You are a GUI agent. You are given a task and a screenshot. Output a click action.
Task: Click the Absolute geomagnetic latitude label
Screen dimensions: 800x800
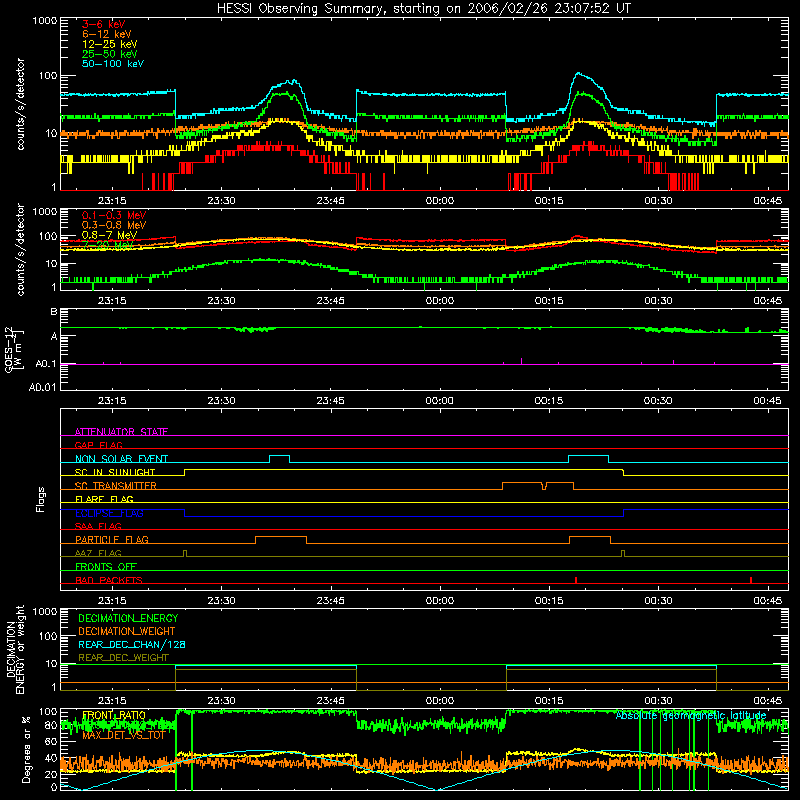691,715
